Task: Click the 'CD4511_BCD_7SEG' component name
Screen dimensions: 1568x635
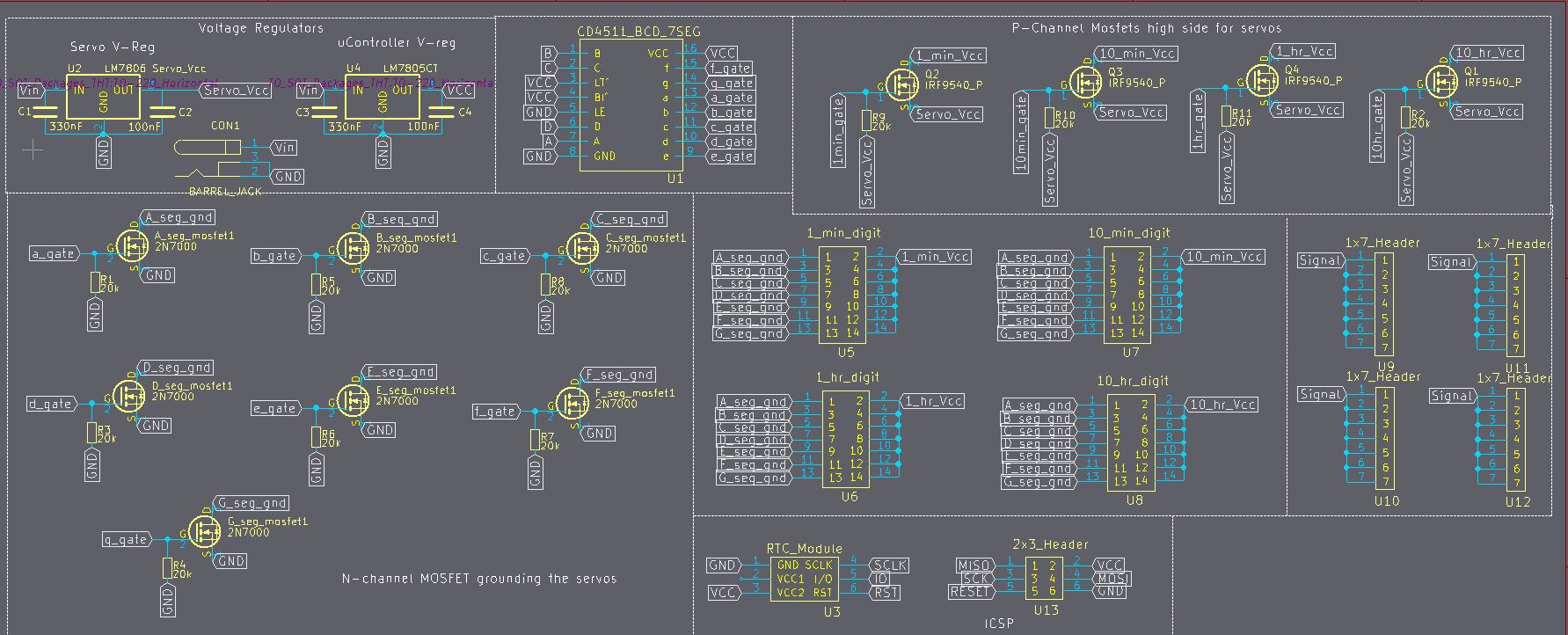Action: 639,32
